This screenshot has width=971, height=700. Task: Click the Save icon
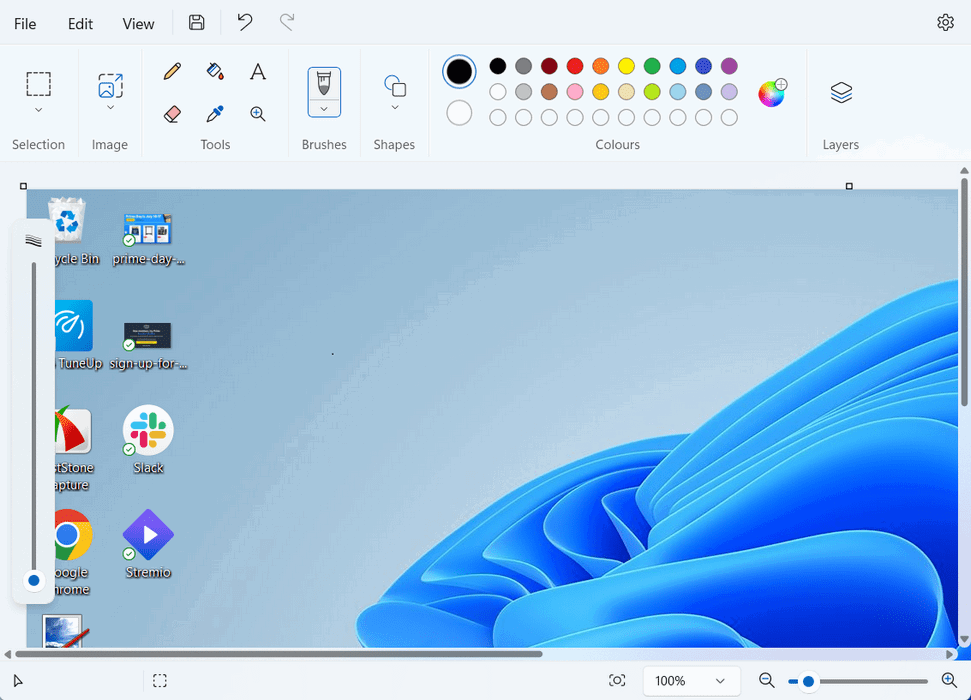pyautogui.click(x=196, y=22)
